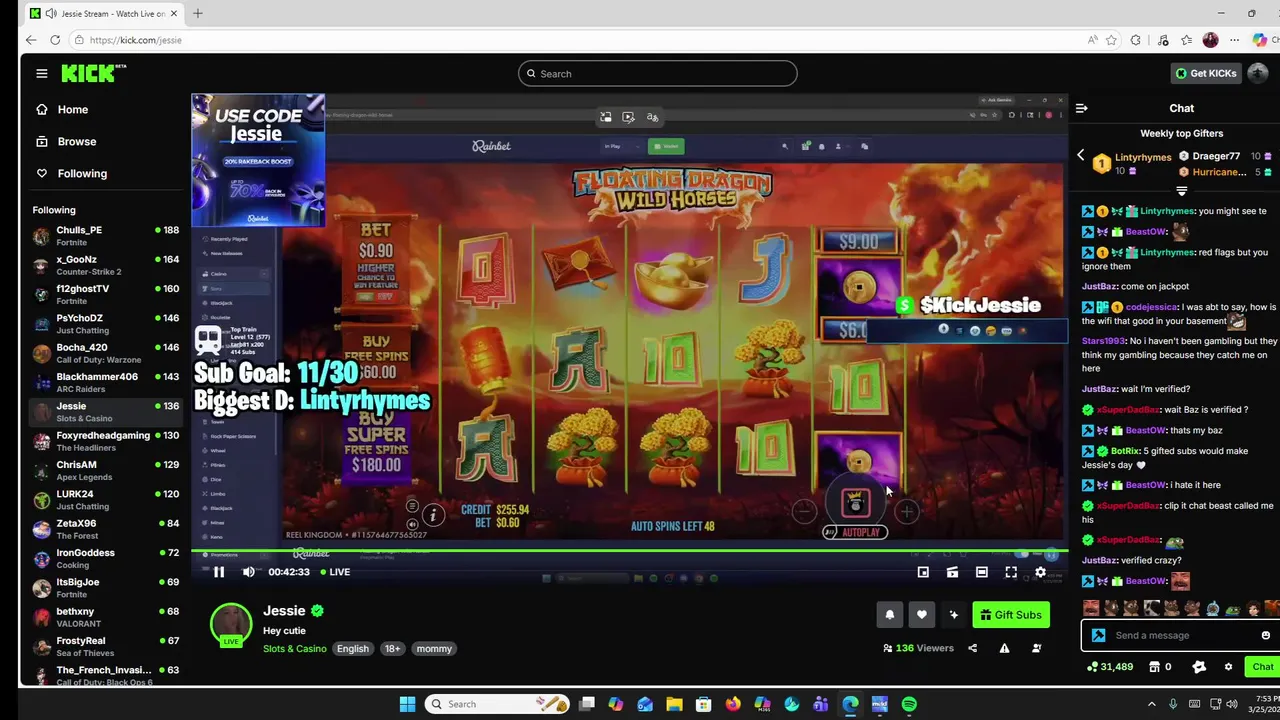Click Jessie's channel avatar
The height and width of the screenshot is (720, 1280).
pos(231,624)
